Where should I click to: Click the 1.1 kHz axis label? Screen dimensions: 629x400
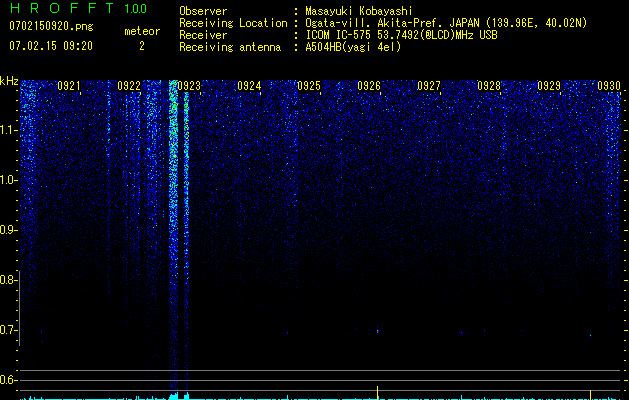tap(9, 130)
